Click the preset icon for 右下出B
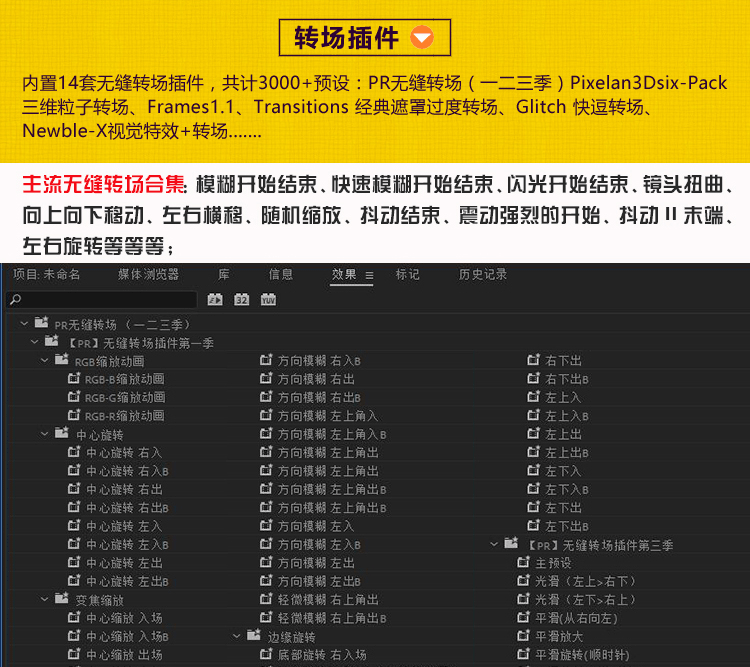Image resolution: width=750 pixels, height=667 pixels. click(533, 378)
